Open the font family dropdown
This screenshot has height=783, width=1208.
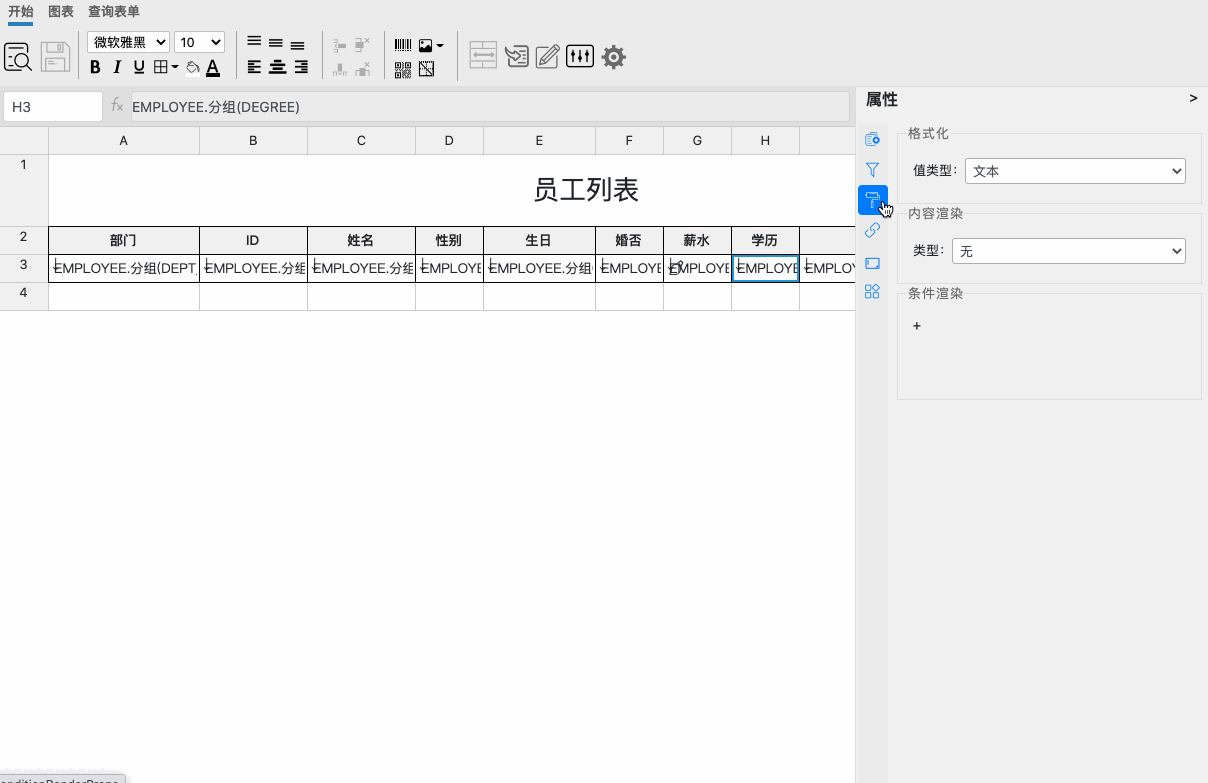click(128, 42)
